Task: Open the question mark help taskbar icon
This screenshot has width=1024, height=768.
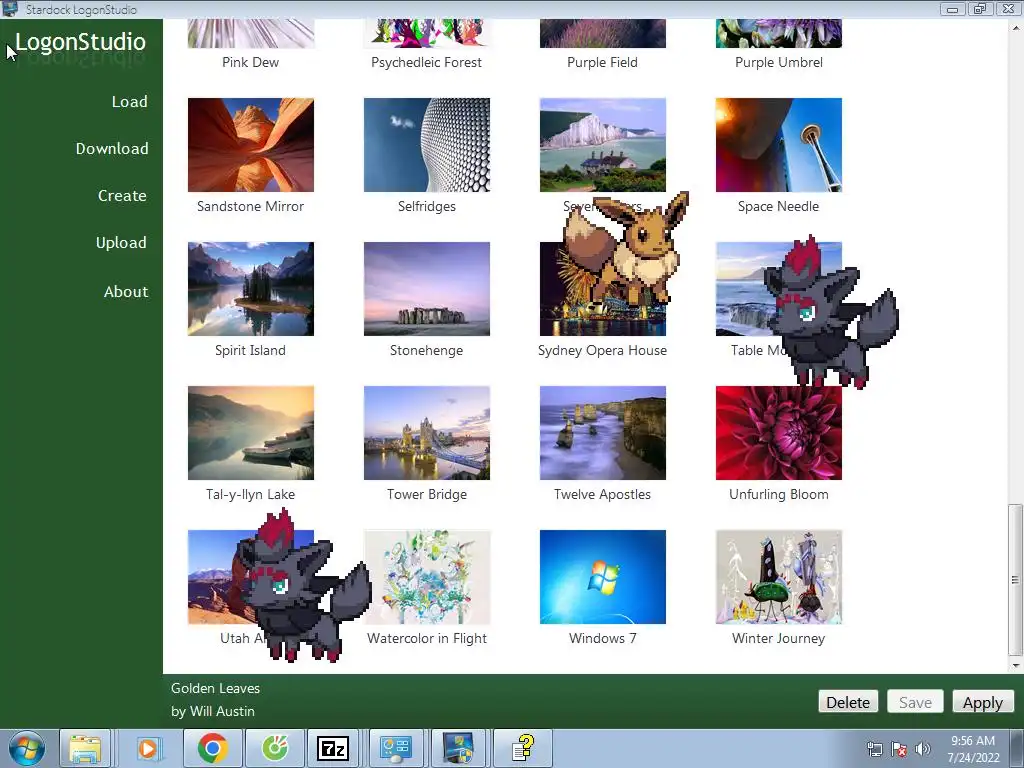Action: click(x=522, y=748)
